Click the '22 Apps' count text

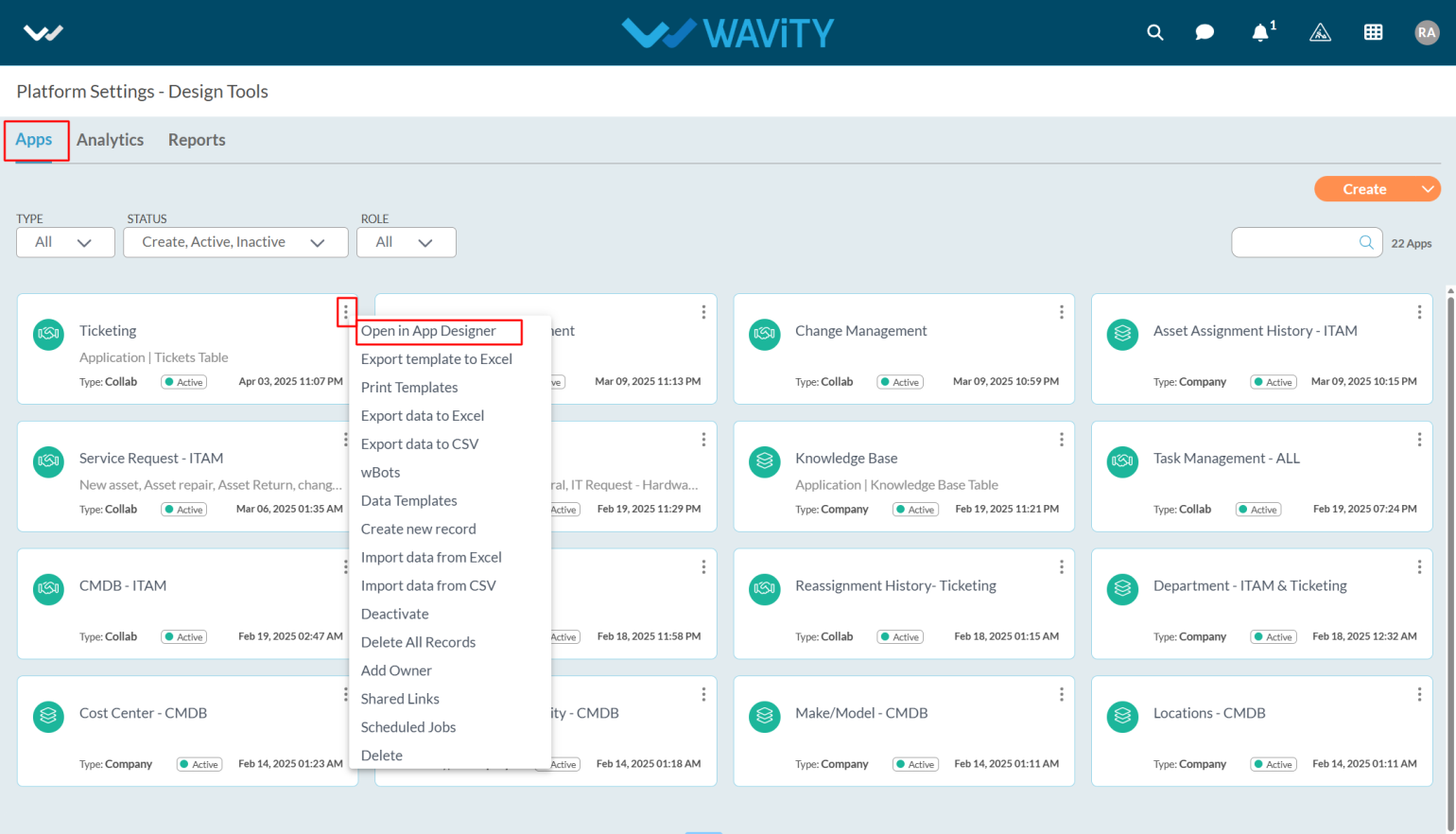click(x=1412, y=244)
